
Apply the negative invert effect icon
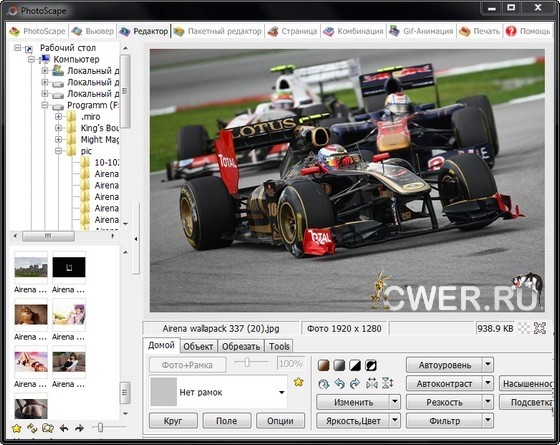pos(371,365)
